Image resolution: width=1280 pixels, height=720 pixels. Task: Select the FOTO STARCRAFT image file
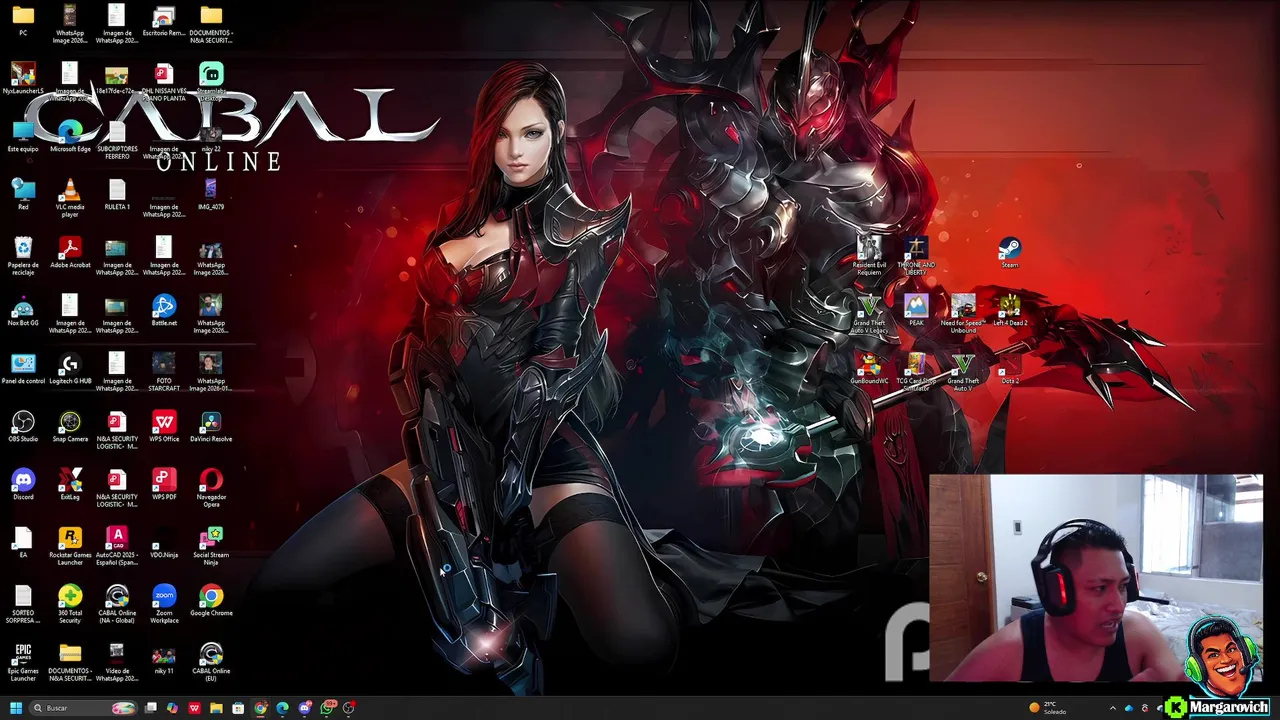164,372
